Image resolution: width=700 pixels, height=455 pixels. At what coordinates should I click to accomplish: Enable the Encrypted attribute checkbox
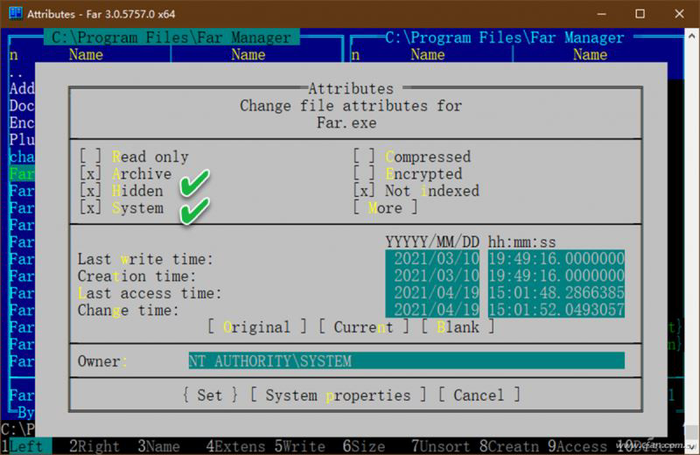click(x=364, y=174)
